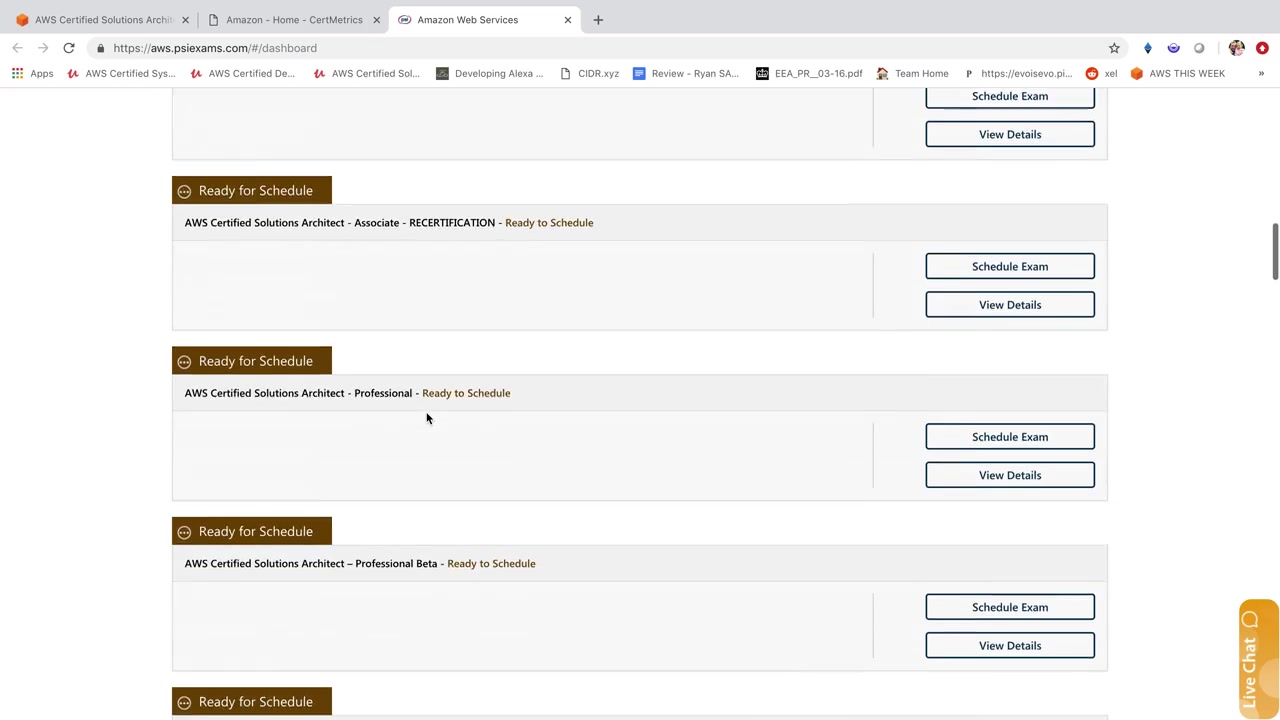Image resolution: width=1280 pixels, height=720 pixels.
Task: Click the grey circle extension icon
Action: [1199, 48]
